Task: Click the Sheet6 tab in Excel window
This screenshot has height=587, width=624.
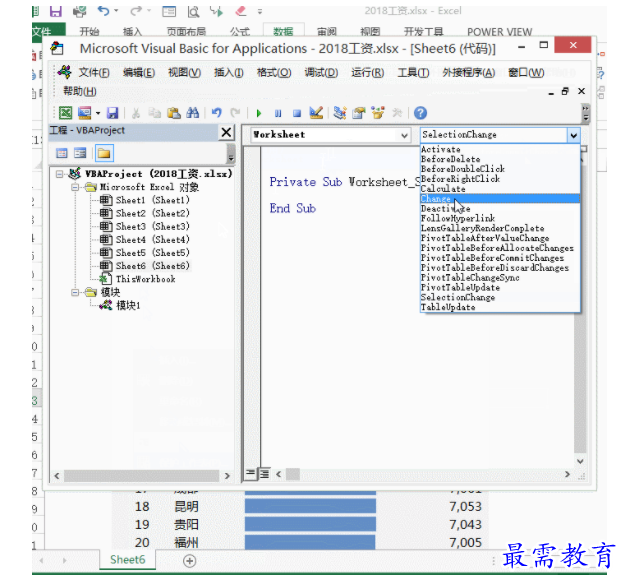Action: [x=128, y=560]
